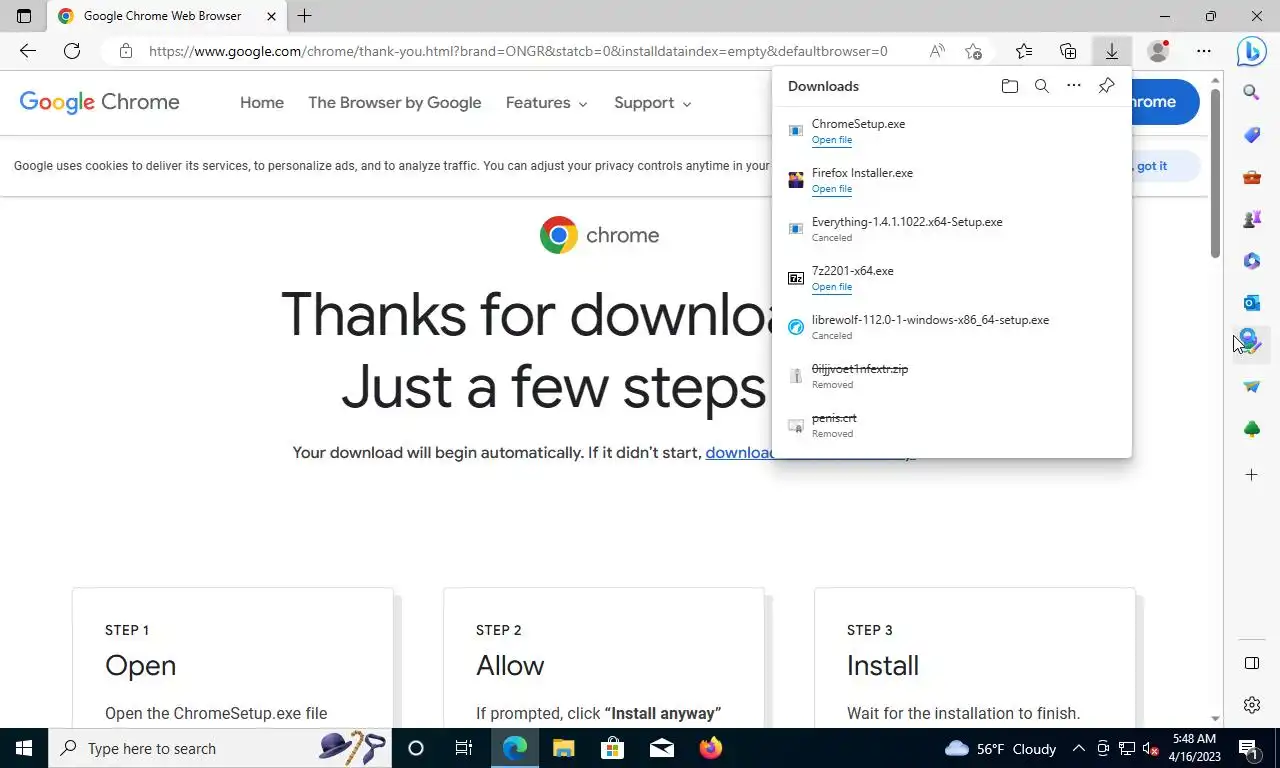Select the Google Chrome Web Browser tab

click(168, 16)
